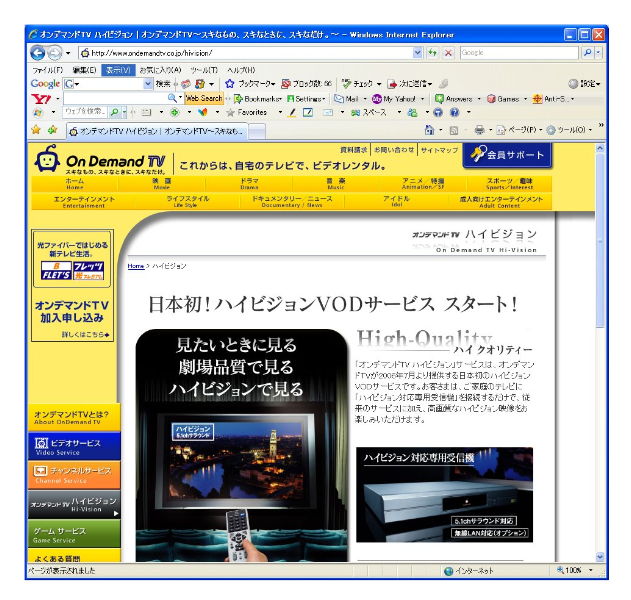This screenshot has height=600, width=631.
Task: Click Google toolbar 検索 button
Action: [163, 84]
